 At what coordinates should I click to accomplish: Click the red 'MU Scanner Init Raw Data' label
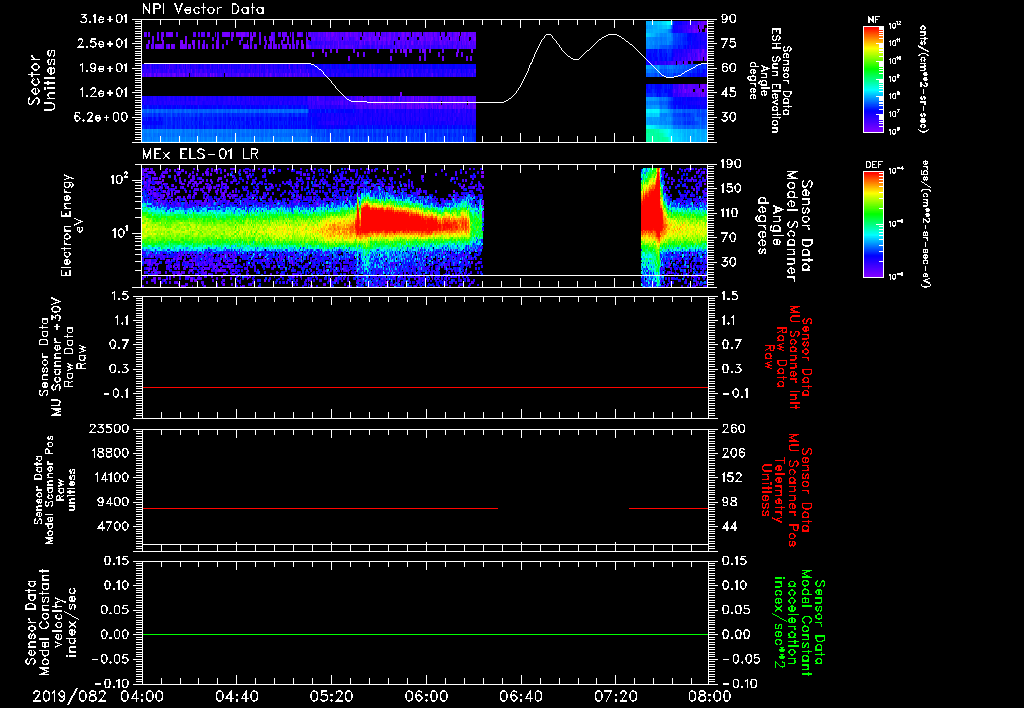pyautogui.click(x=787, y=356)
